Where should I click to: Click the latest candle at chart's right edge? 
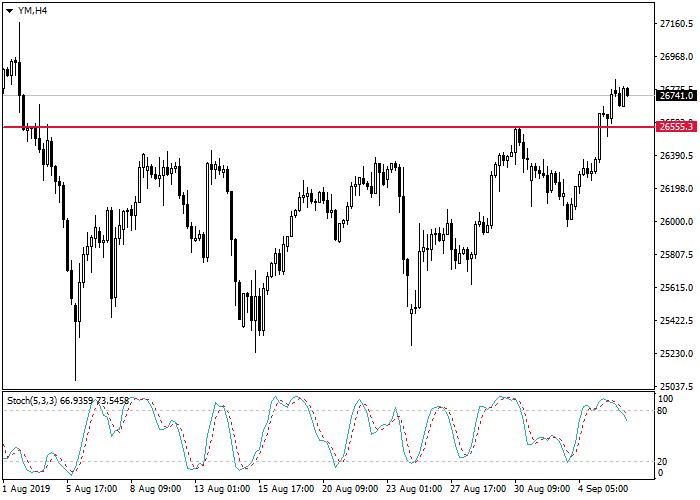(x=627, y=92)
